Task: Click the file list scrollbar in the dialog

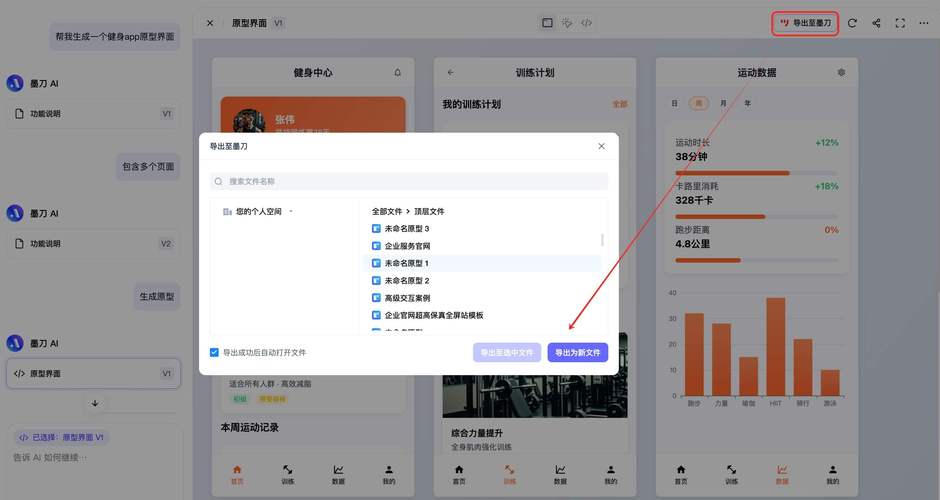Action: point(602,239)
